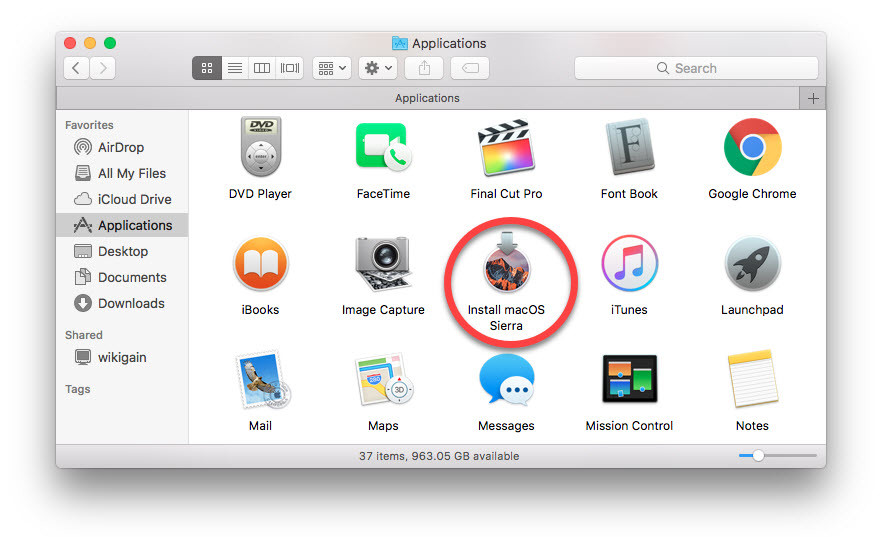Screen dimensions: 882x537
Task: Select the Google Chrome icon
Action: pyautogui.click(x=753, y=147)
